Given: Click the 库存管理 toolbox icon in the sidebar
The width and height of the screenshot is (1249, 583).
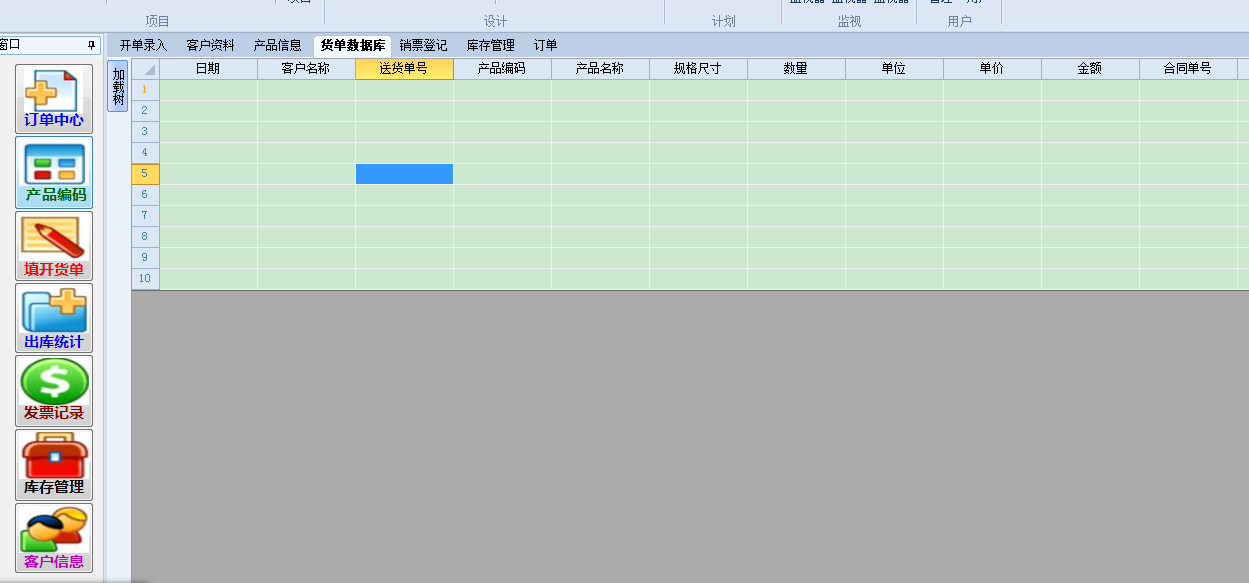Looking at the screenshot, I should tap(54, 464).
